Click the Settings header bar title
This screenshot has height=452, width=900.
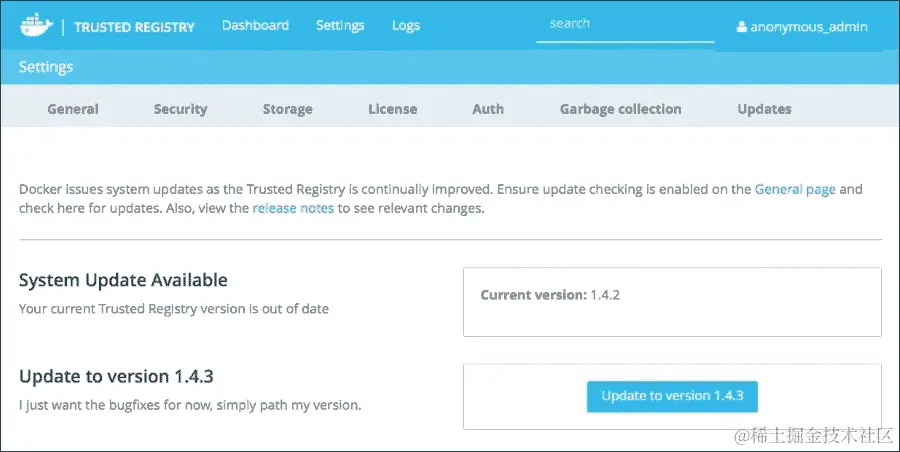[46, 67]
